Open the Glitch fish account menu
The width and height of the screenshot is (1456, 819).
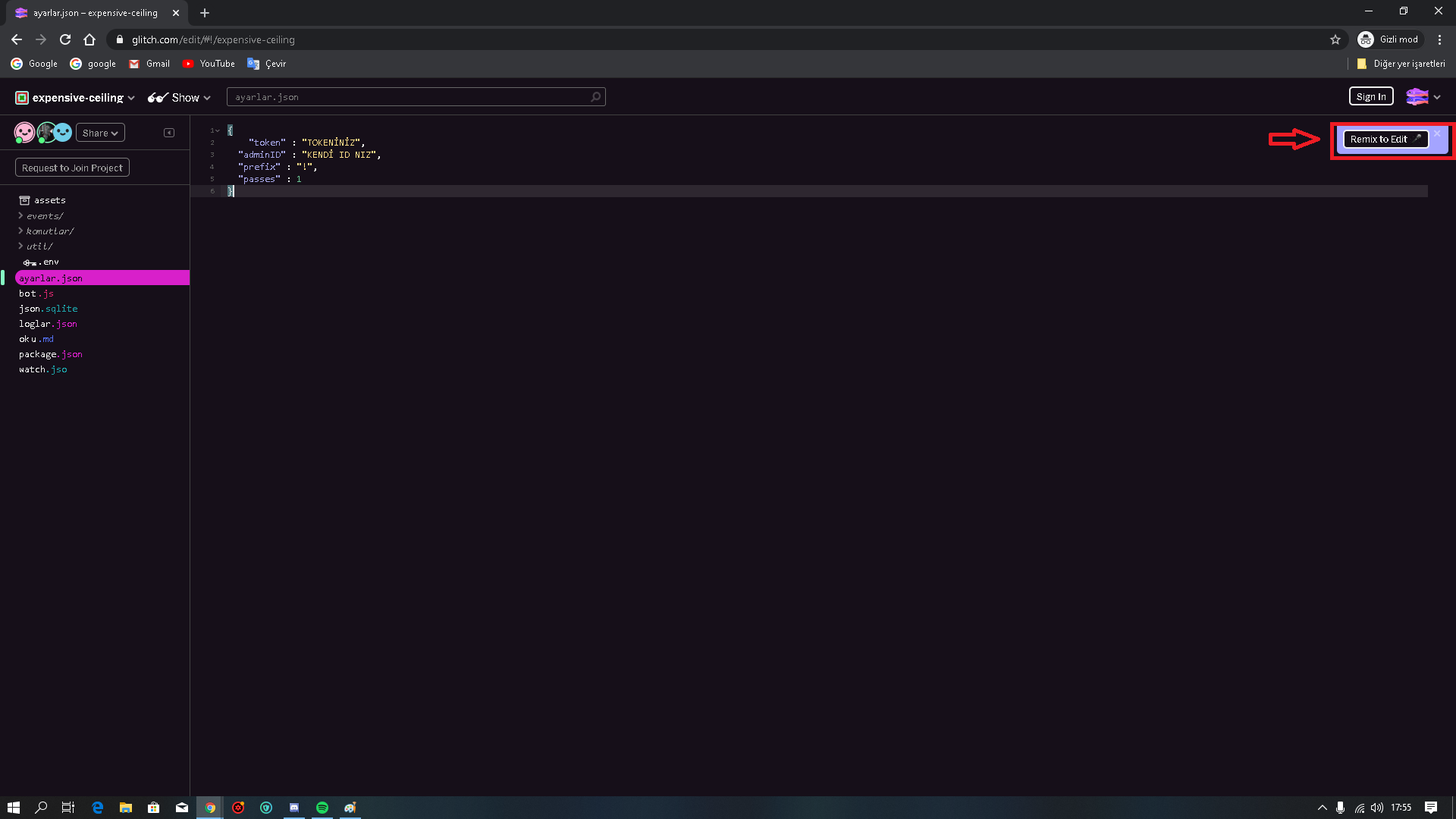pos(1423,96)
